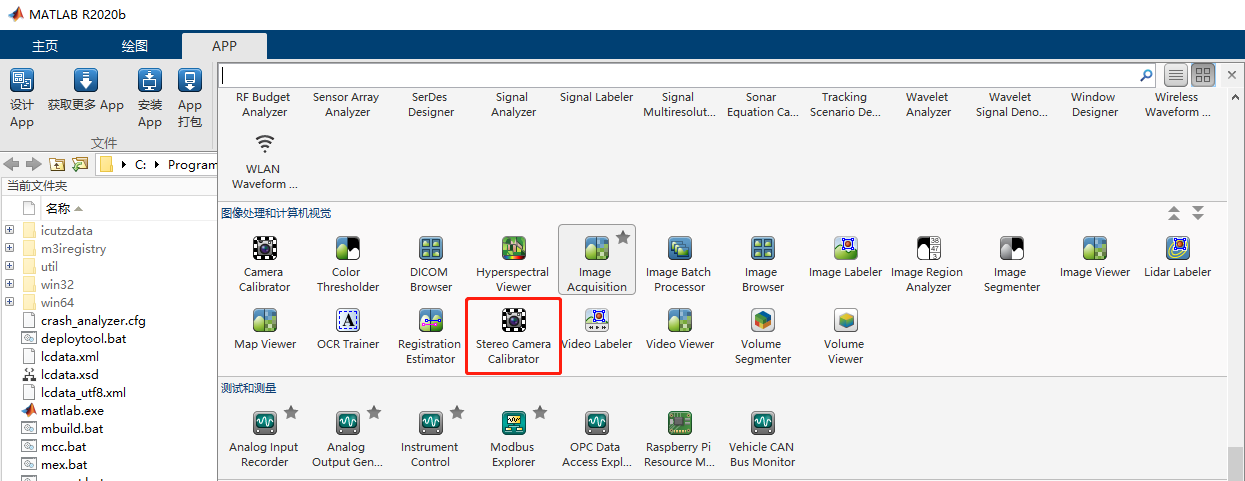Screen dimensions: 1245x481
Task: Launch Analog Output Generator
Action: coord(347,437)
